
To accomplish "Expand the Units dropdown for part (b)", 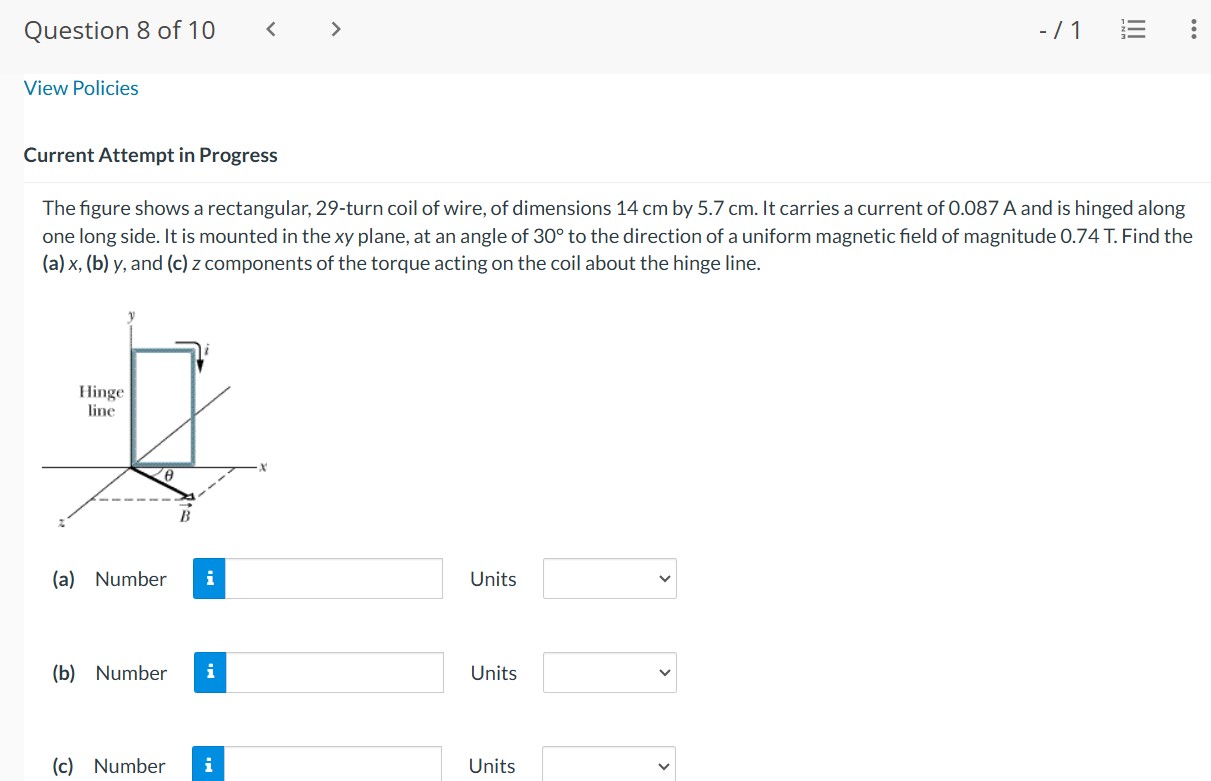I will (x=610, y=673).
